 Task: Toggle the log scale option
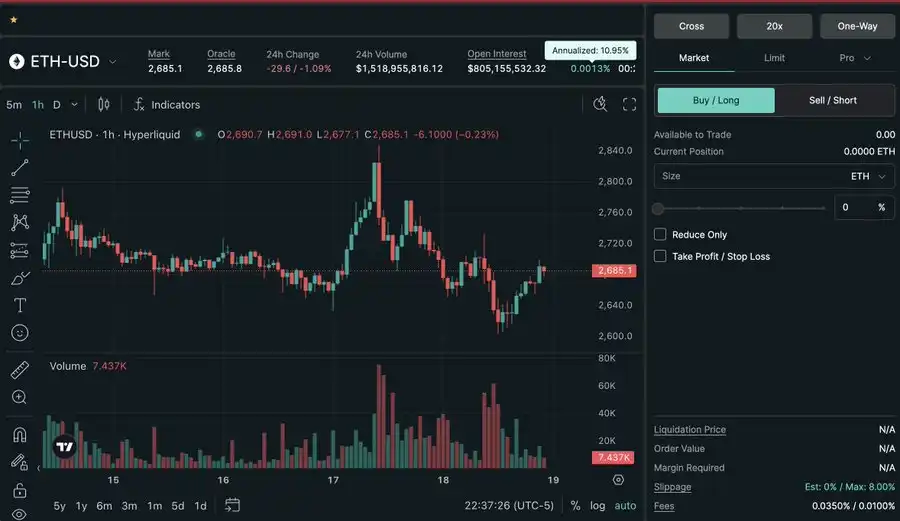pyautogui.click(x=597, y=506)
